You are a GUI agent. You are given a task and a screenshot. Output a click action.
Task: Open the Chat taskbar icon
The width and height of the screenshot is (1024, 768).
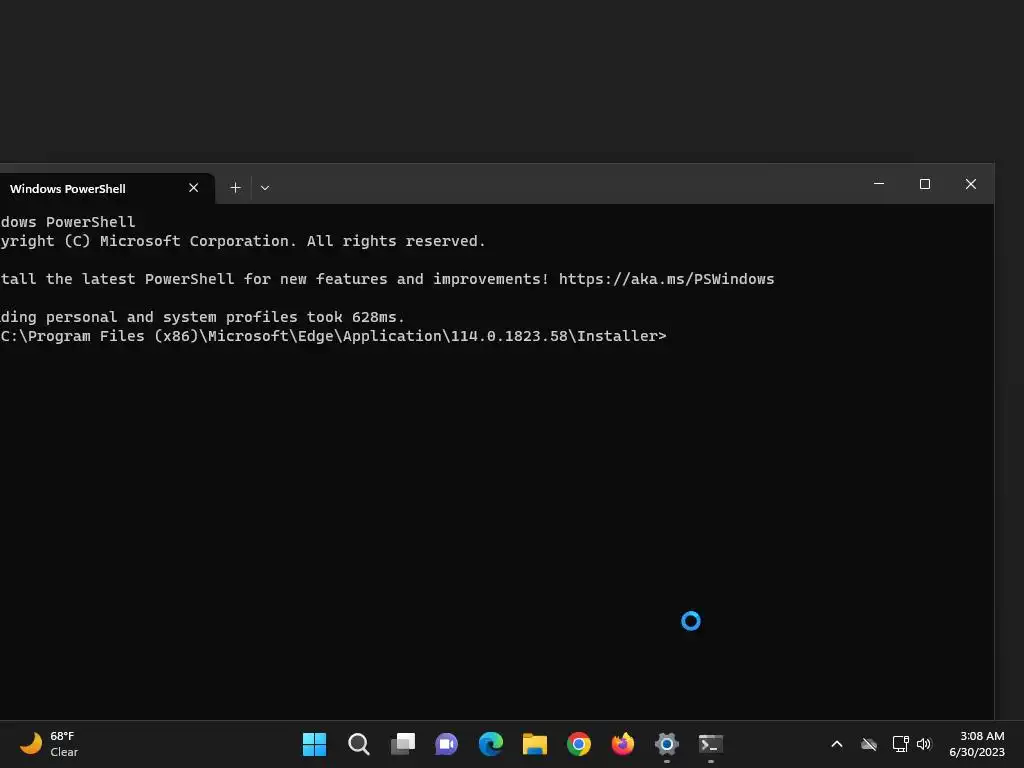pyautogui.click(x=447, y=744)
